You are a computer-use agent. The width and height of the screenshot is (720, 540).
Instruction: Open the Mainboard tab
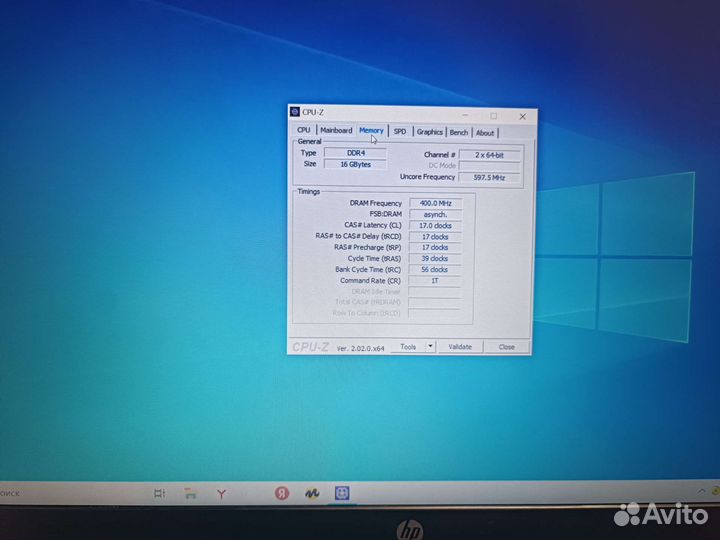pos(336,130)
